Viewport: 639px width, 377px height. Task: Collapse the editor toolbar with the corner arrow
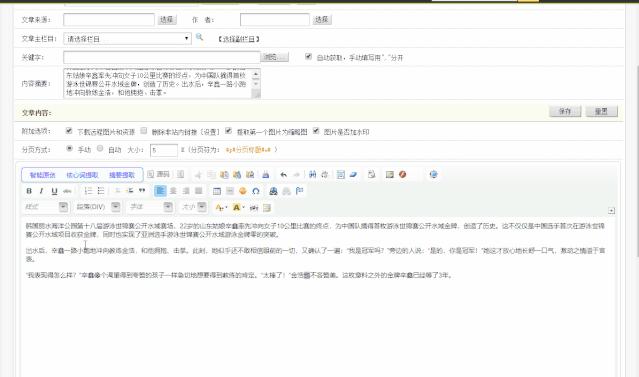tap(611, 211)
